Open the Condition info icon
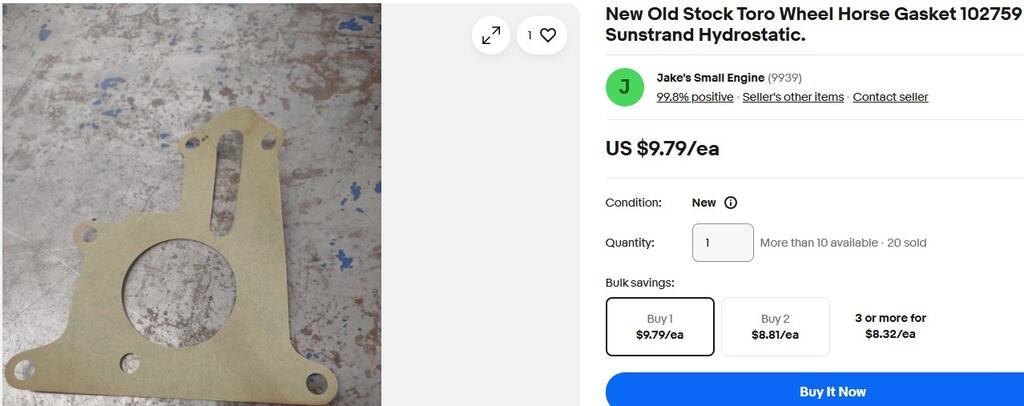 [x=731, y=203]
